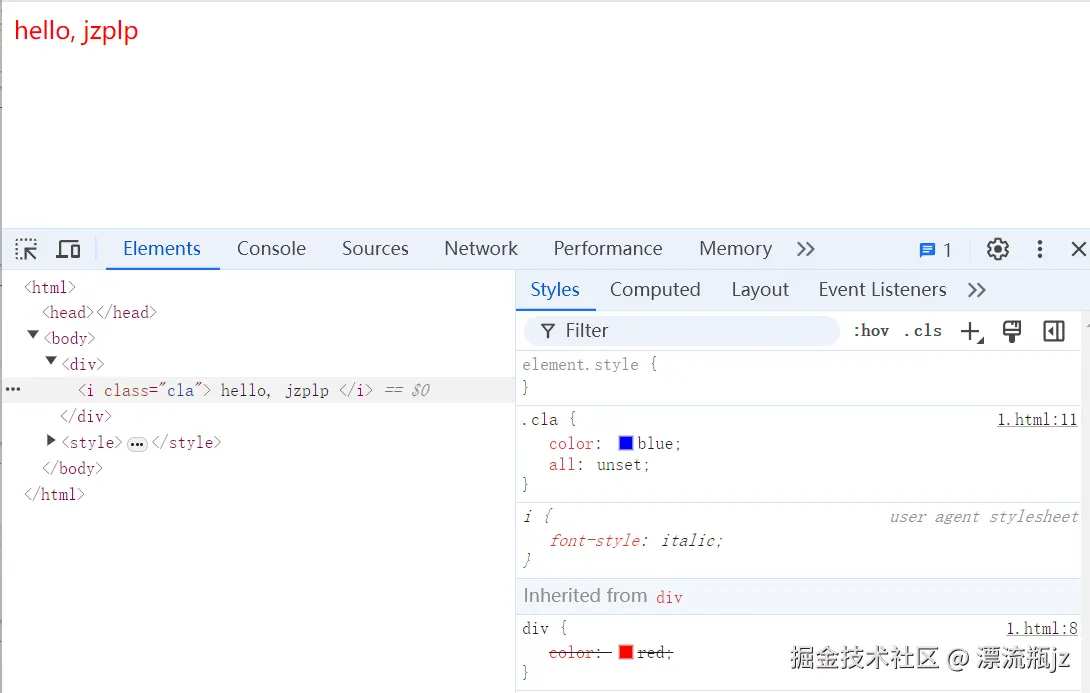
Task: Click the Filter styles input field
Action: (x=680, y=330)
